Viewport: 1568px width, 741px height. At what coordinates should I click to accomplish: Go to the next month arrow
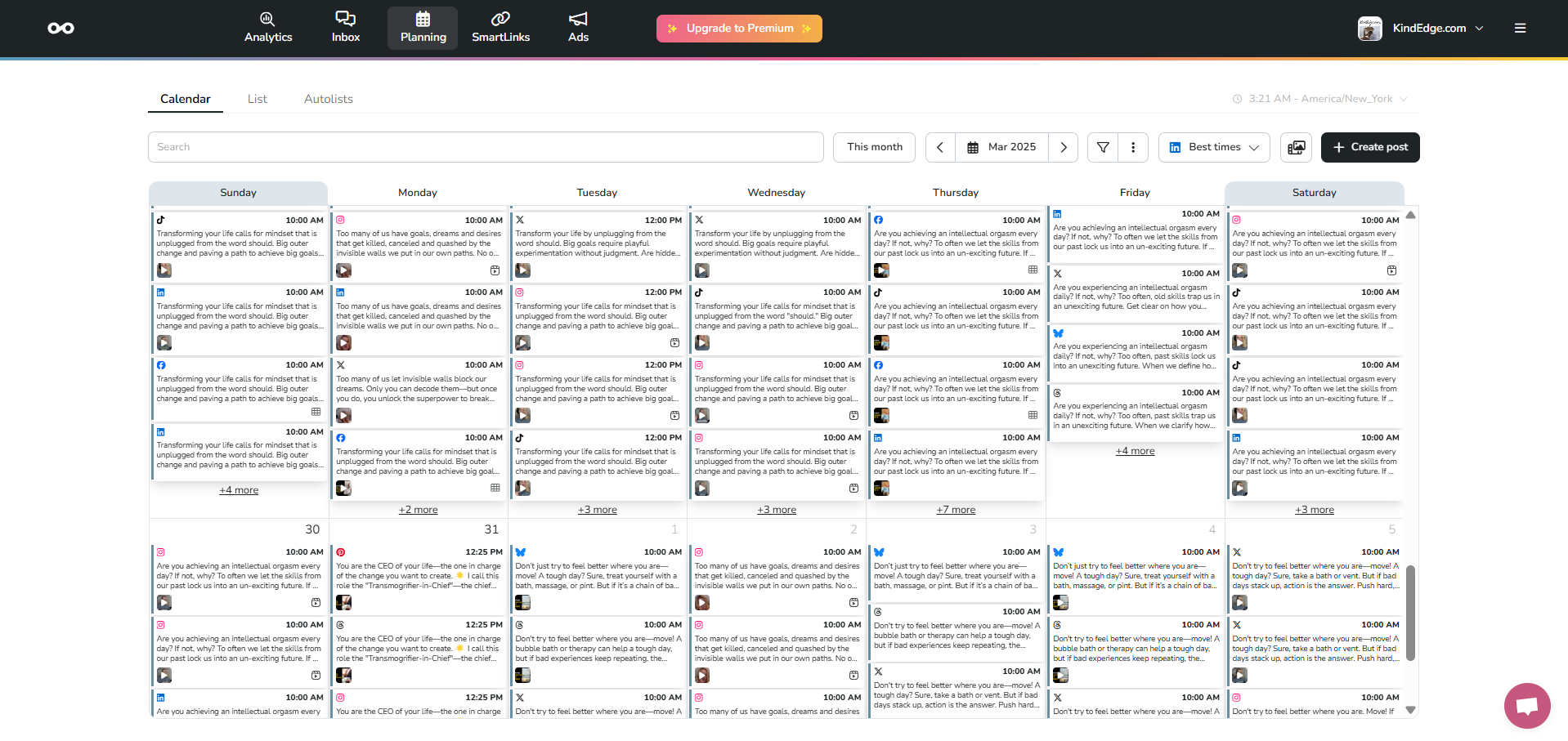click(x=1063, y=147)
